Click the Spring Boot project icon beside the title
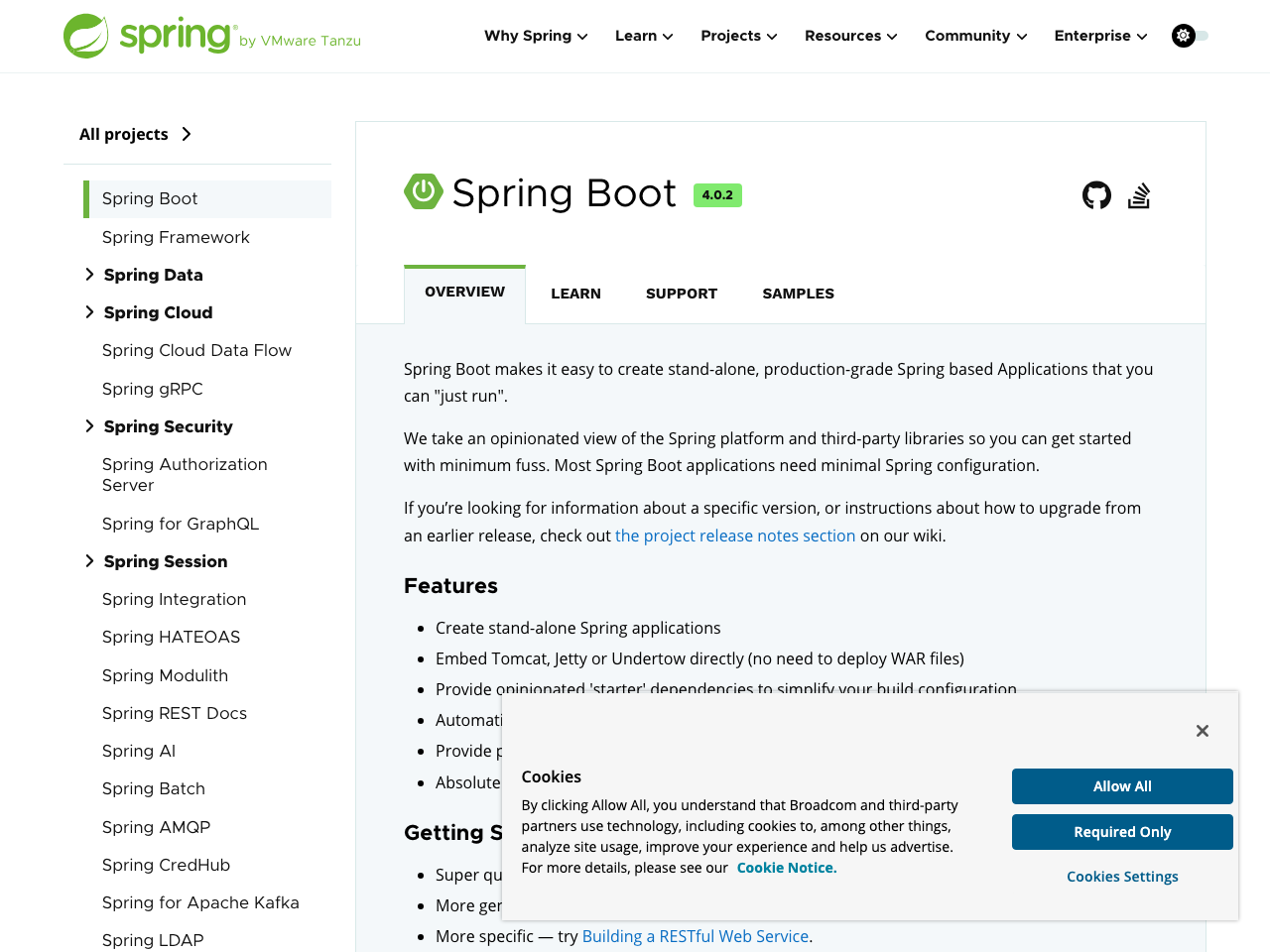Image resolution: width=1270 pixels, height=952 pixels. (422, 192)
